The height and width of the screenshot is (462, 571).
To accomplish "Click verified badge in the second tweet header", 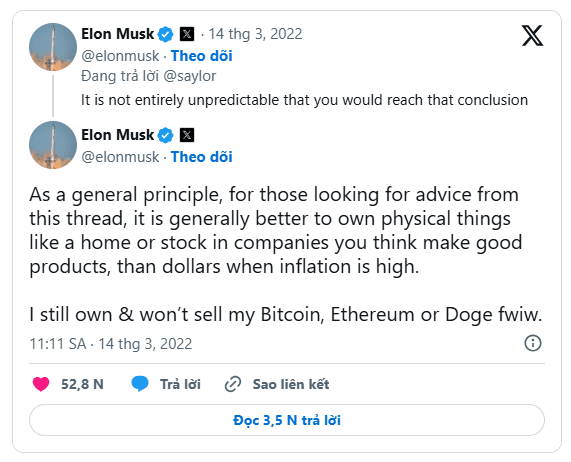I will (165, 135).
